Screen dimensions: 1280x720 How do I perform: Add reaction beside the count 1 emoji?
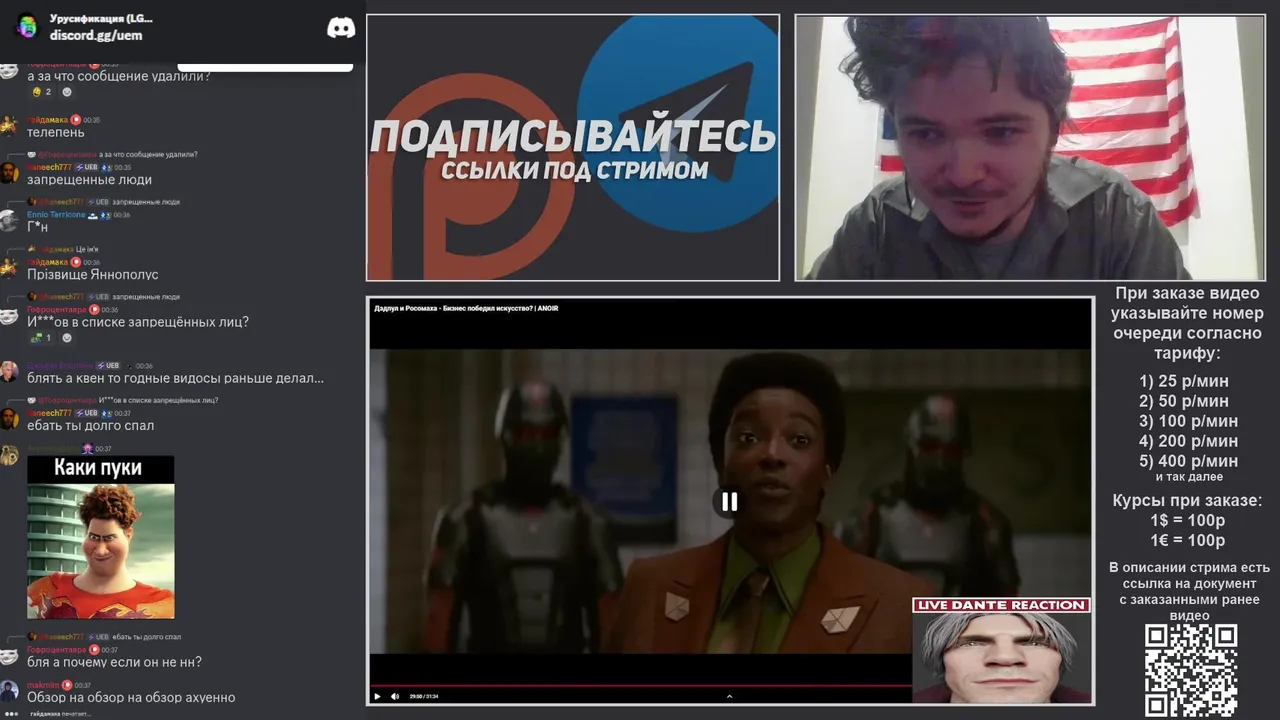[67, 338]
